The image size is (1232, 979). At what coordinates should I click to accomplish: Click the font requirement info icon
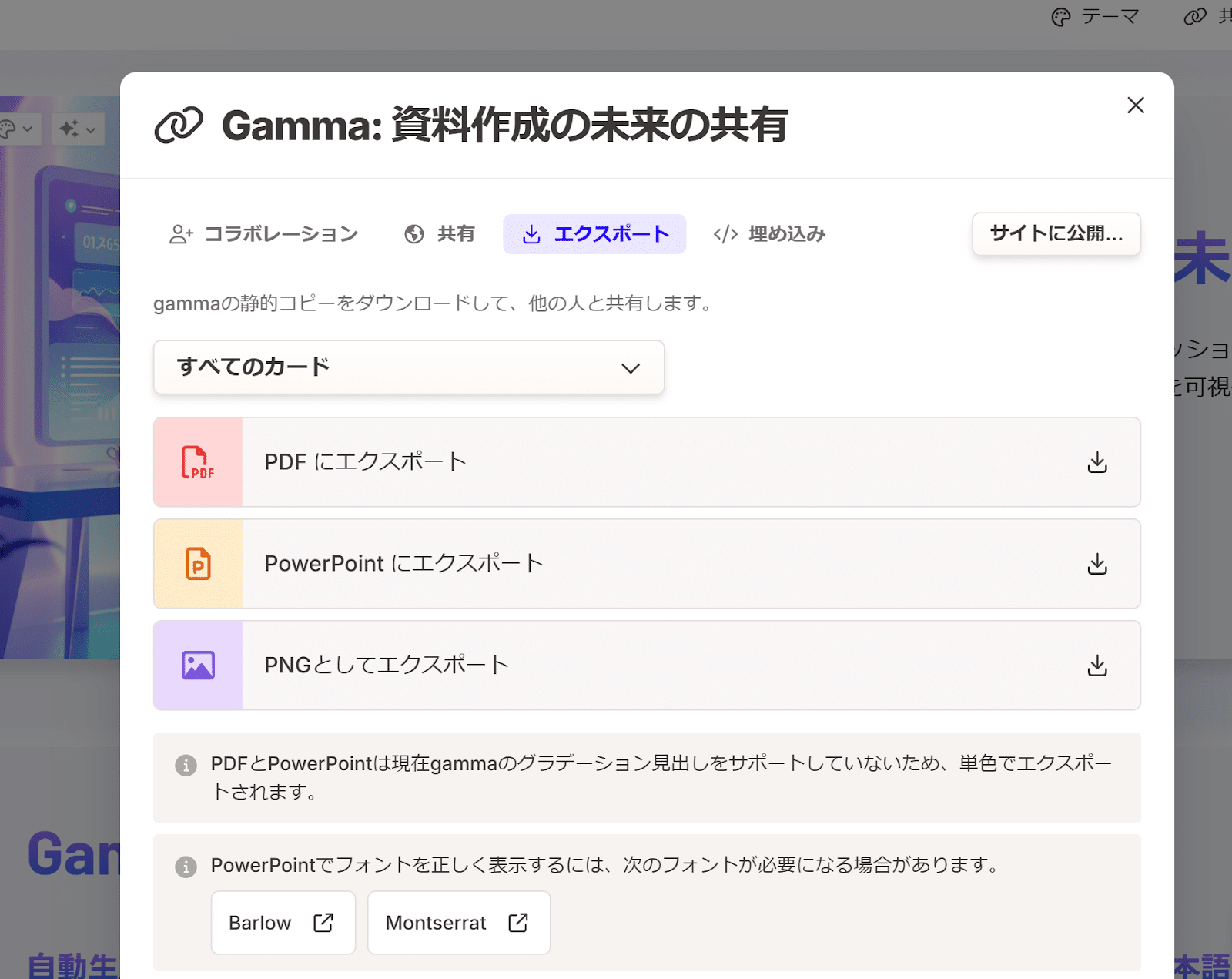pyautogui.click(x=186, y=867)
